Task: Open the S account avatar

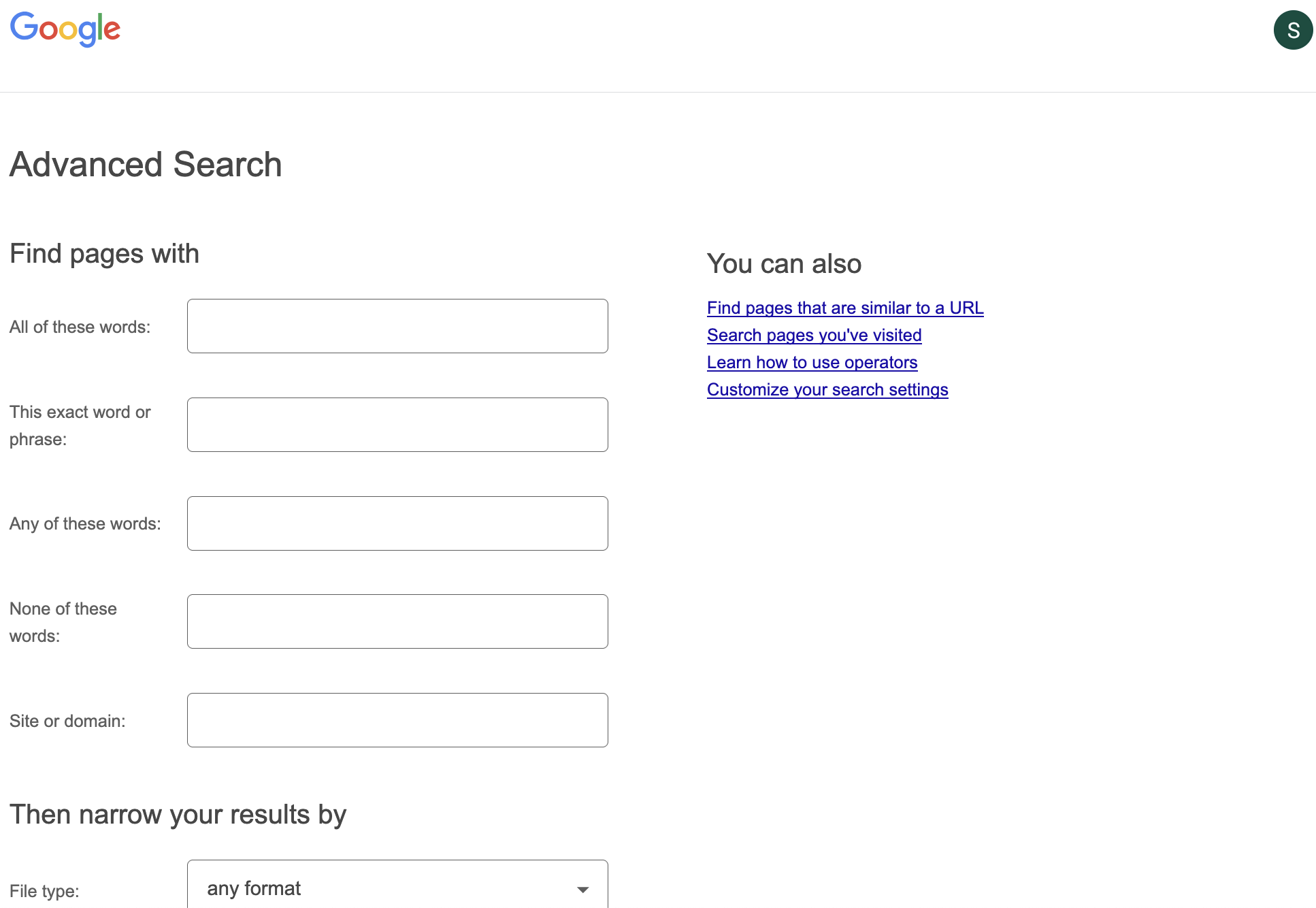Action: [1293, 30]
